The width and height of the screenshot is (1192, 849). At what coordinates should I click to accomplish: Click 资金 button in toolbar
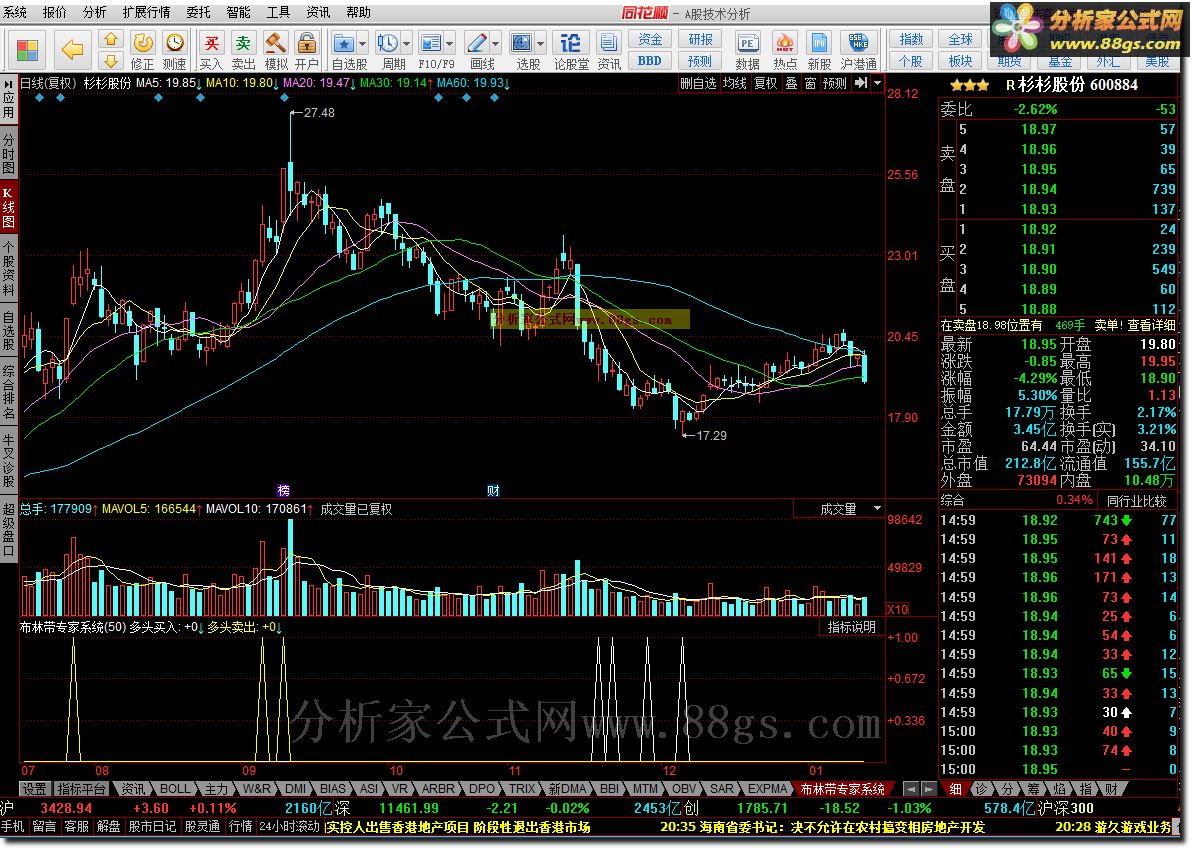click(x=650, y=40)
